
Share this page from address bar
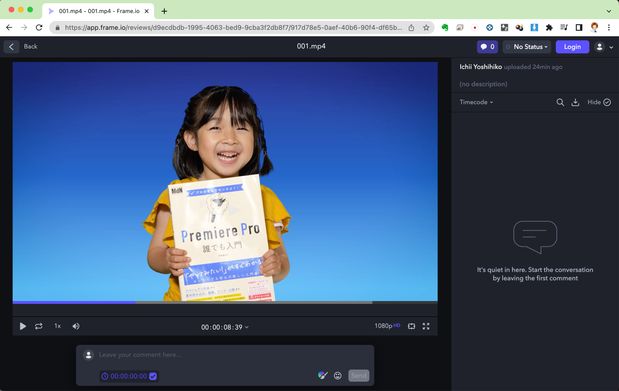click(x=411, y=28)
